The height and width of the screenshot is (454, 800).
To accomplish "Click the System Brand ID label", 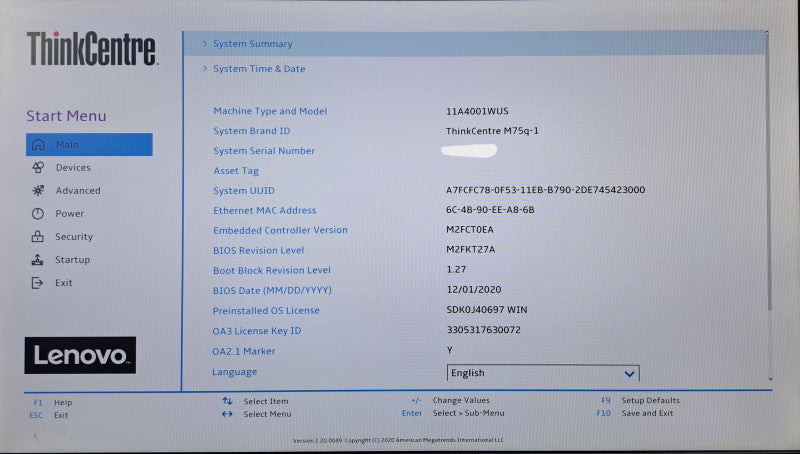I will pos(252,131).
